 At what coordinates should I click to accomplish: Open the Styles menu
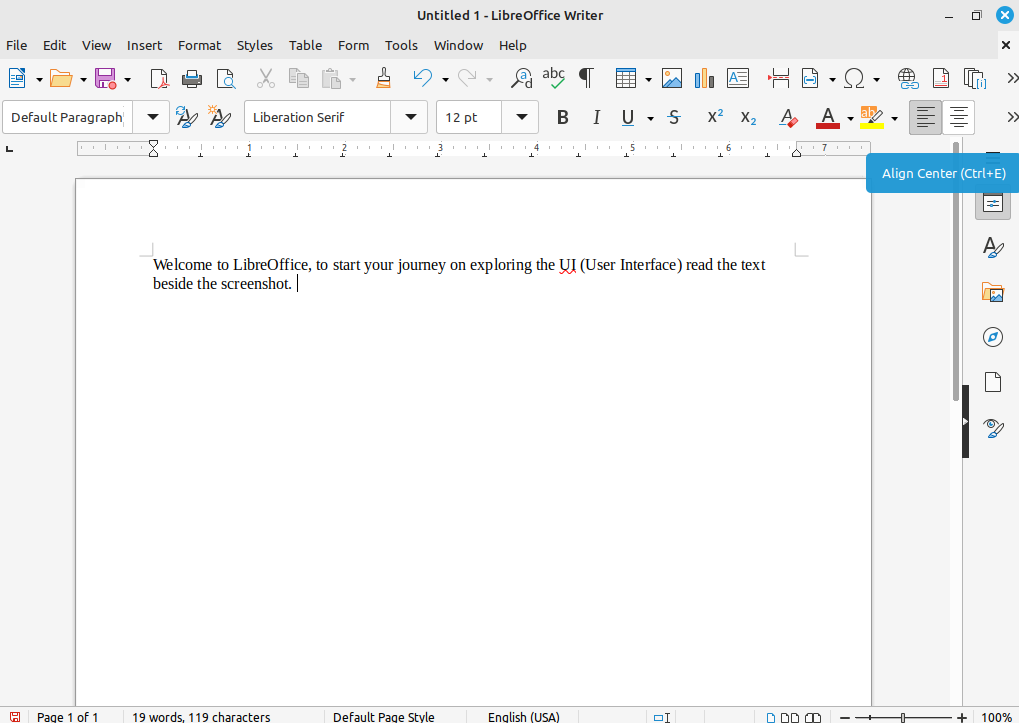[x=255, y=45]
